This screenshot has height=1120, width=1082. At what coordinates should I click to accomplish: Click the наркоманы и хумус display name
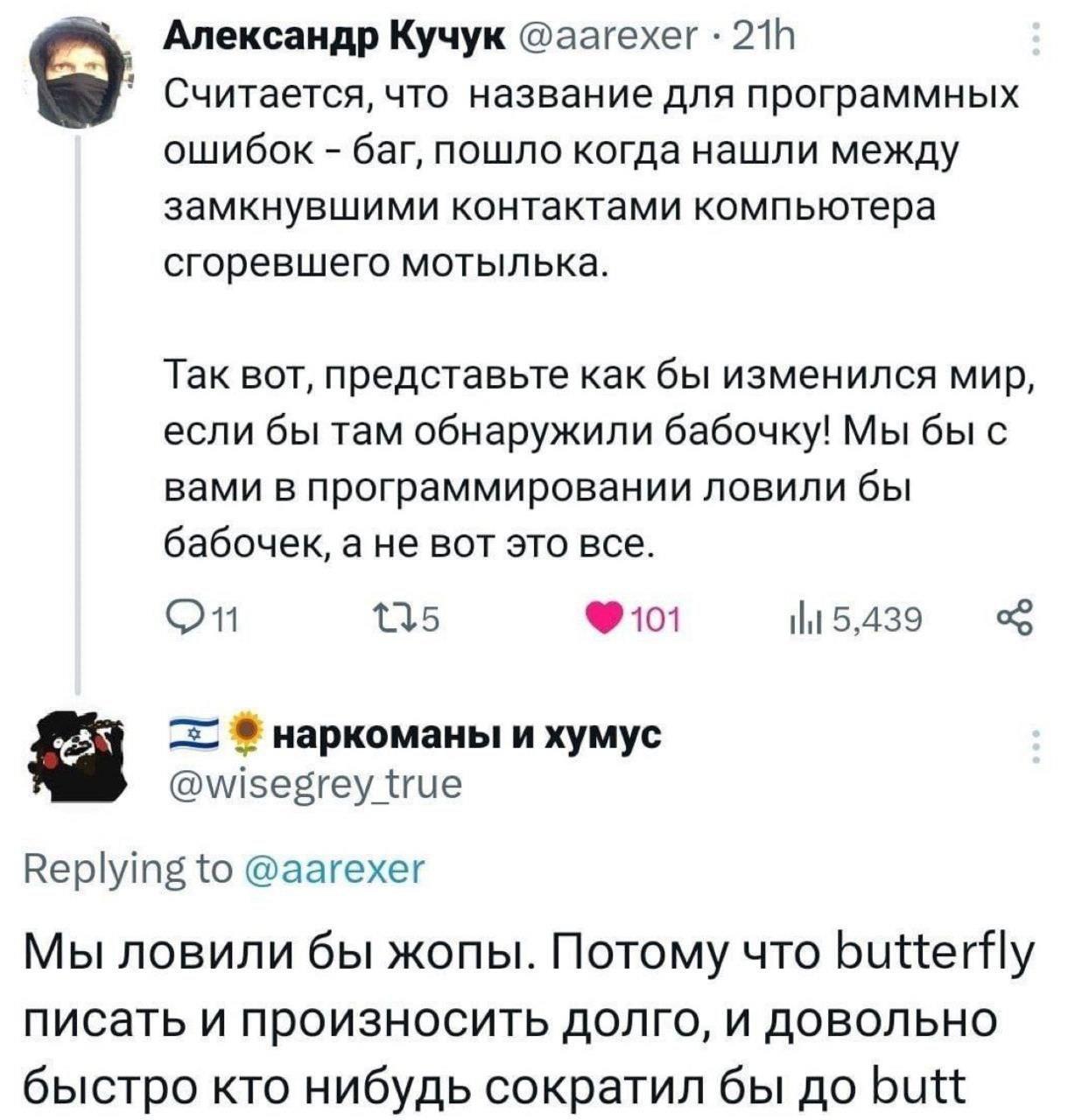tap(469, 737)
